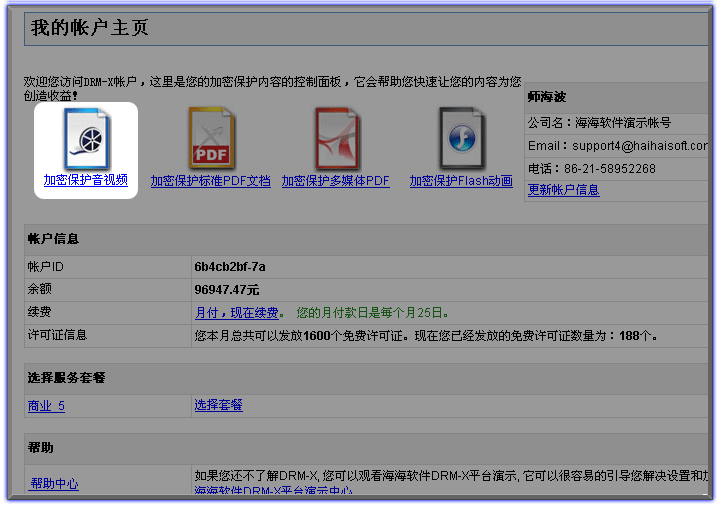
Task: Click the Flash animation file icon
Action: coord(461,139)
